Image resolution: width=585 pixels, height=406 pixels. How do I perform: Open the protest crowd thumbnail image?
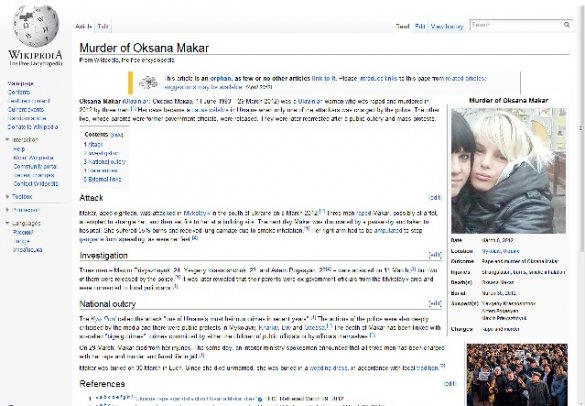(x=517, y=375)
